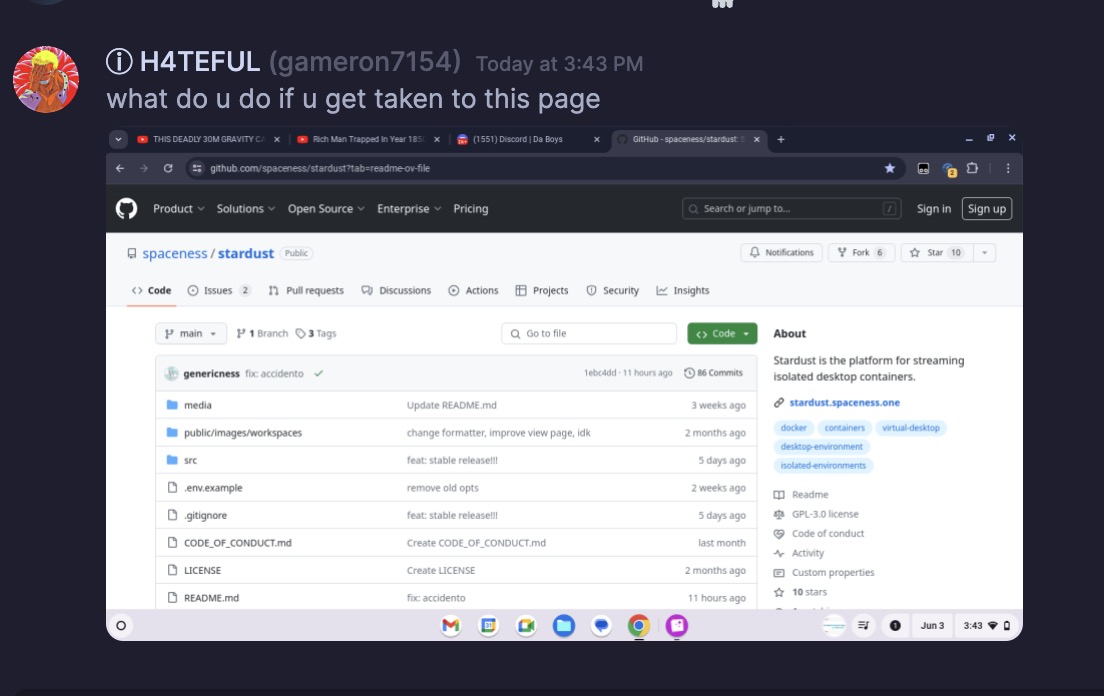The height and width of the screenshot is (696, 1104).
Task: Open Files app from the shelf
Action: 564,626
